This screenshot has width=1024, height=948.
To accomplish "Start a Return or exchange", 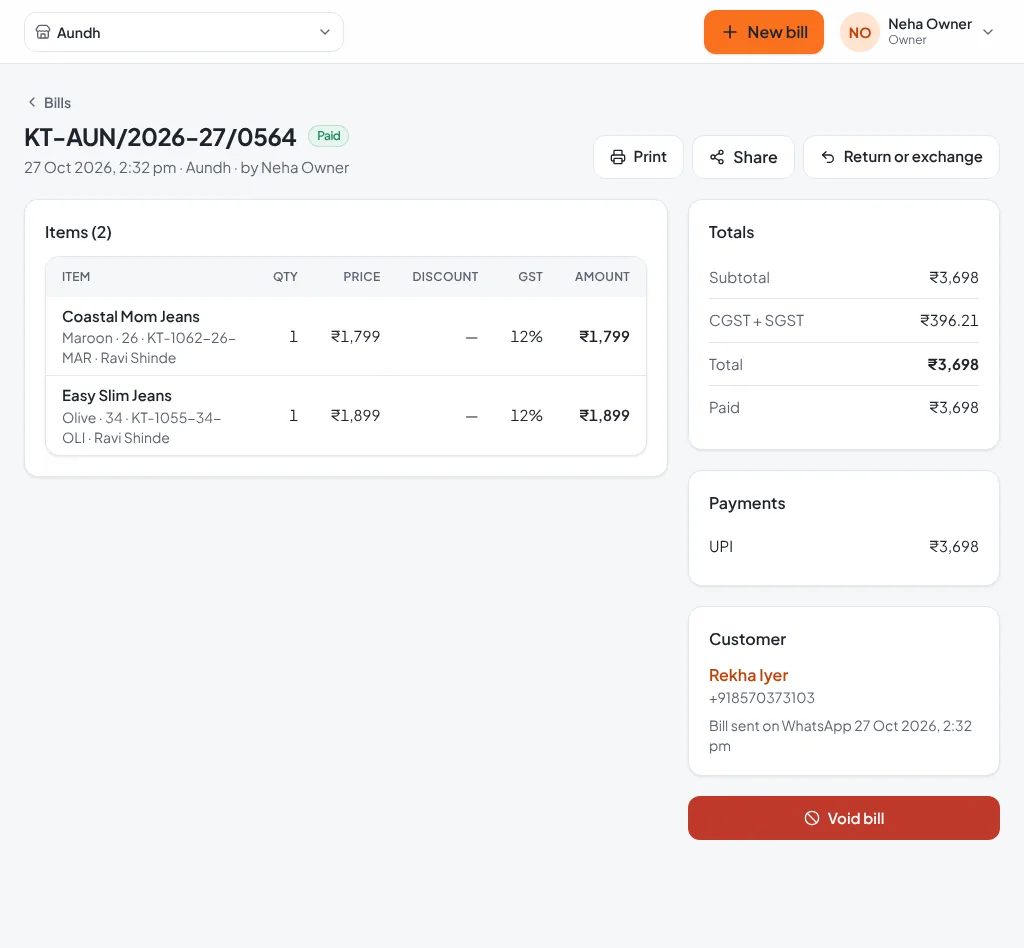I will (x=901, y=157).
